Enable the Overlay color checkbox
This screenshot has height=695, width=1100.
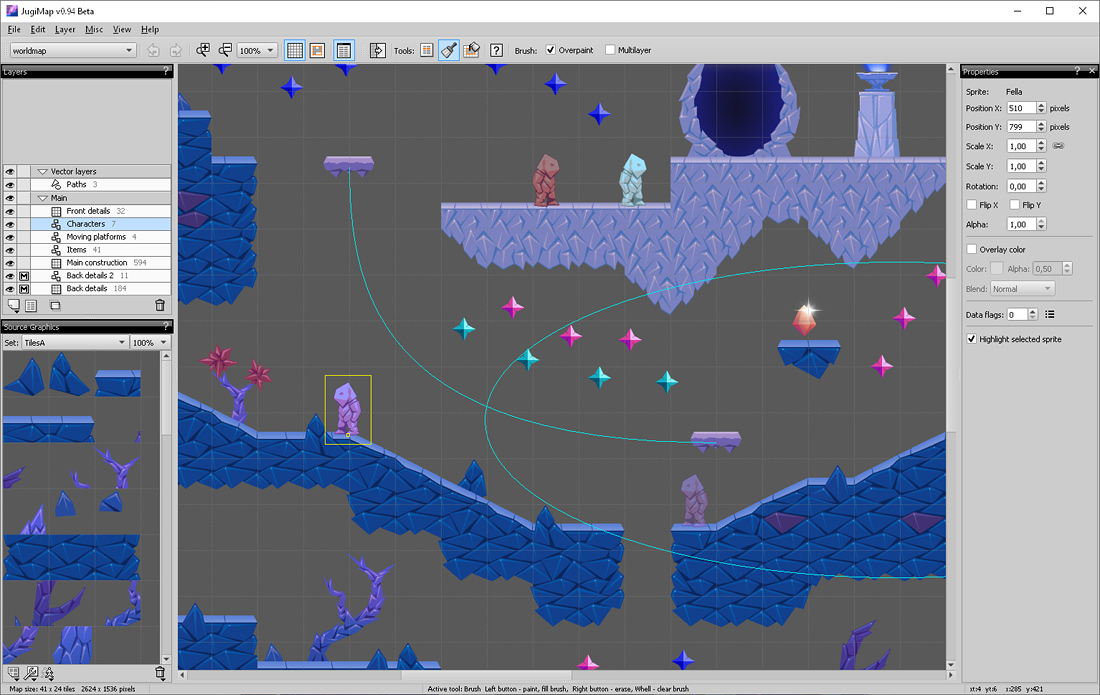tap(972, 249)
